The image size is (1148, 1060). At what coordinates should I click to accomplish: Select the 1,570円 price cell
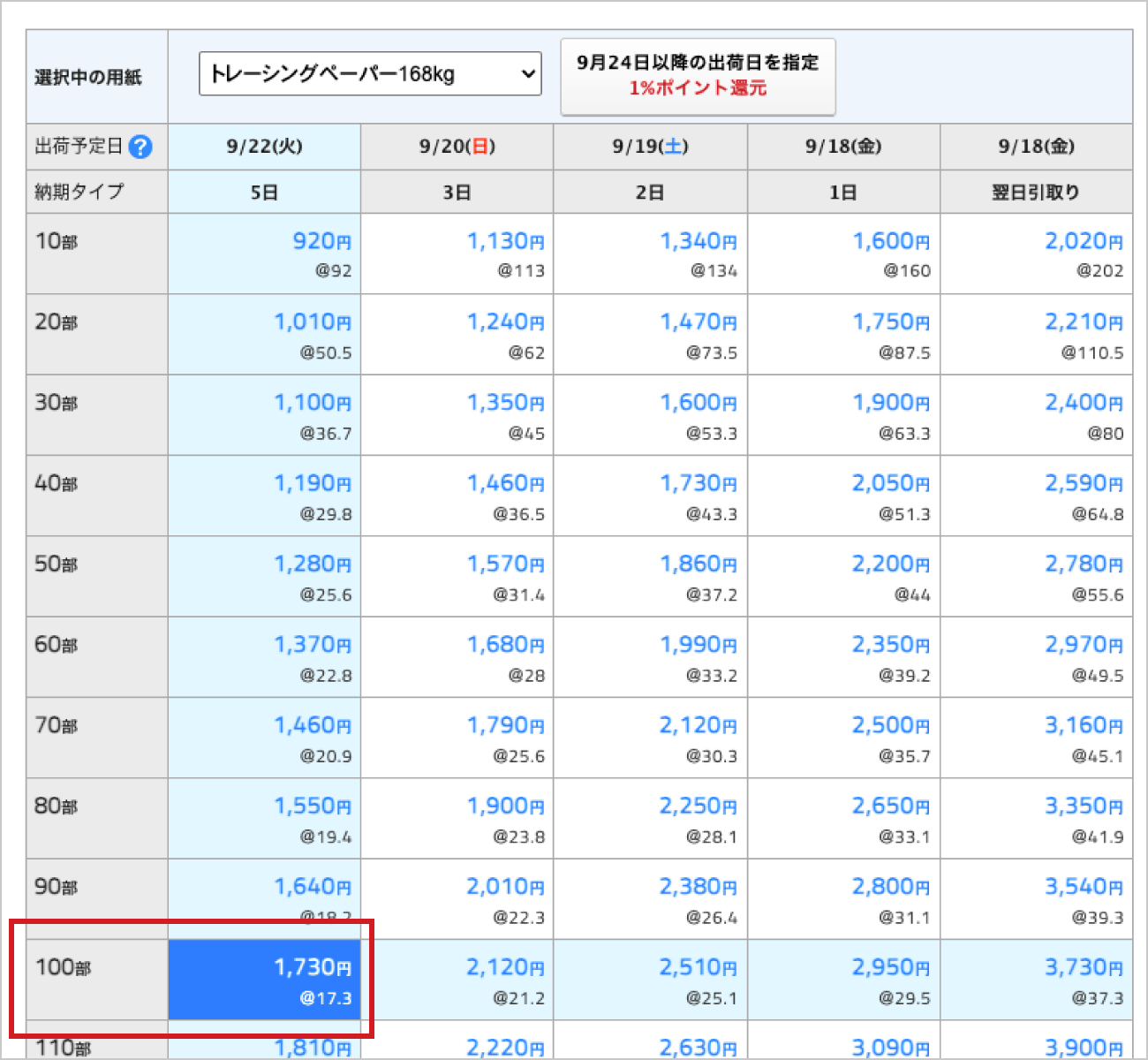pyautogui.click(x=457, y=576)
